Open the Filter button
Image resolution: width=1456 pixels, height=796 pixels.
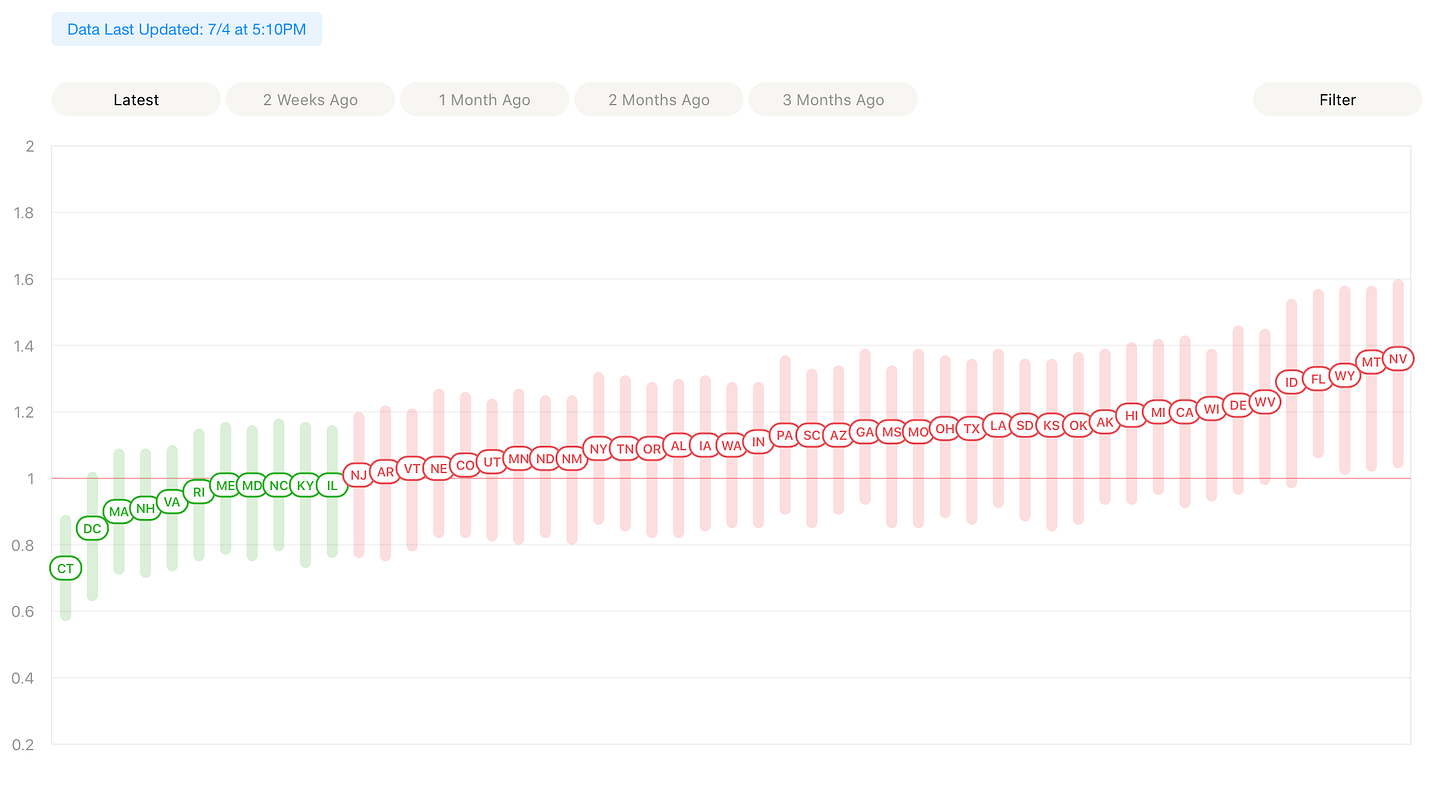1337,99
